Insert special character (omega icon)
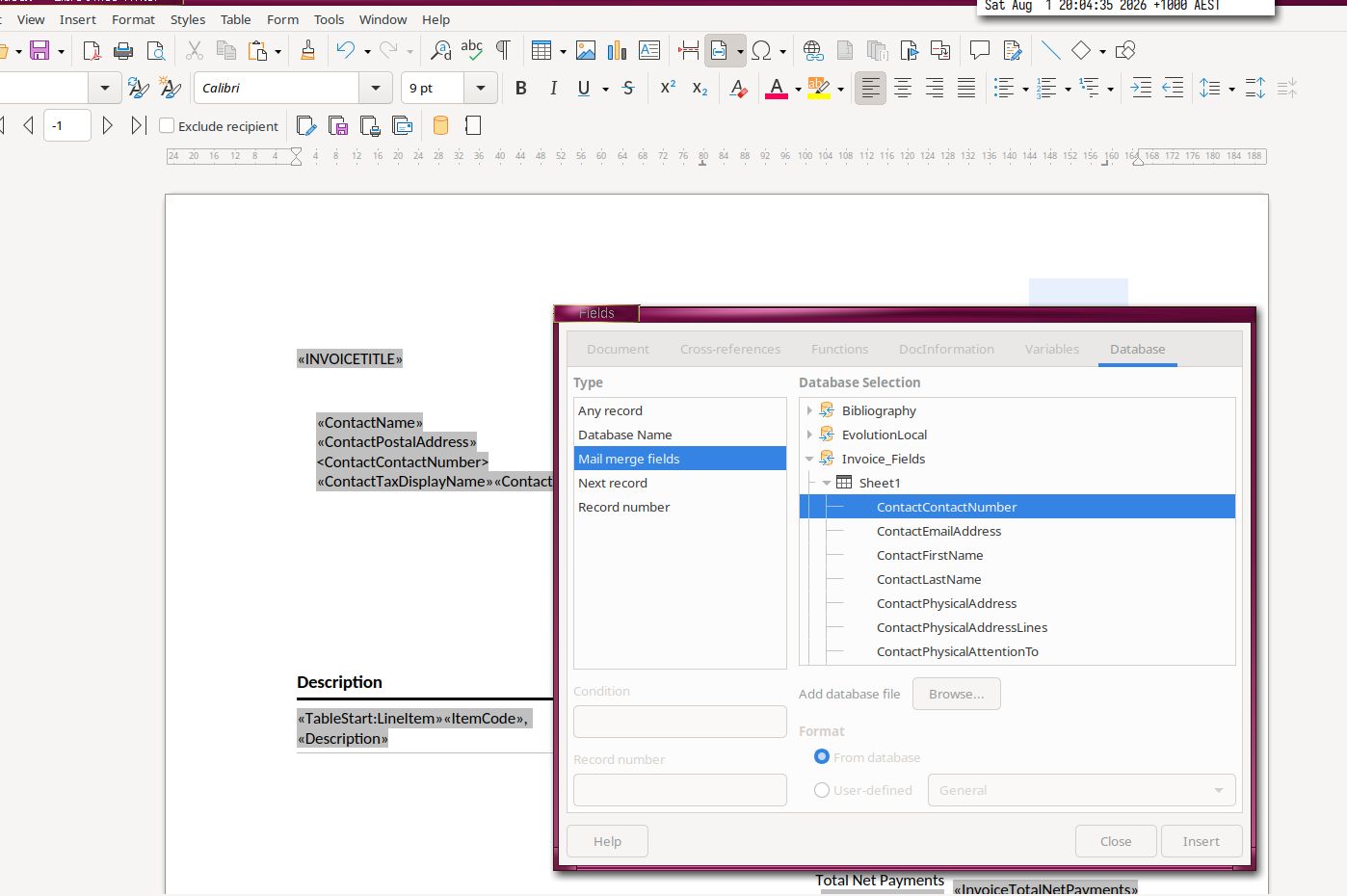This screenshot has width=1347, height=896. coord(761,50)
